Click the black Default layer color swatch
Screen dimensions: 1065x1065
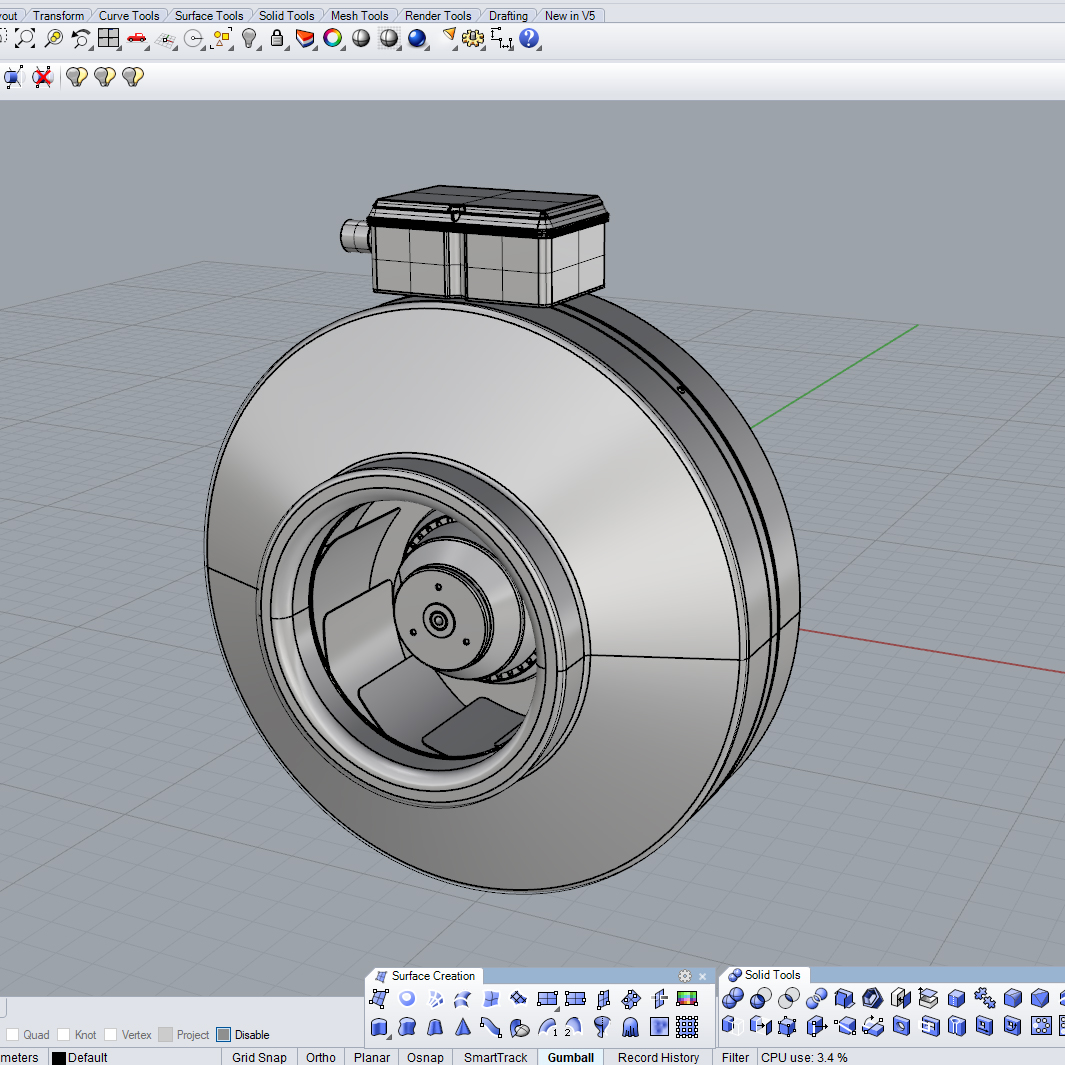coord(59,1058)
